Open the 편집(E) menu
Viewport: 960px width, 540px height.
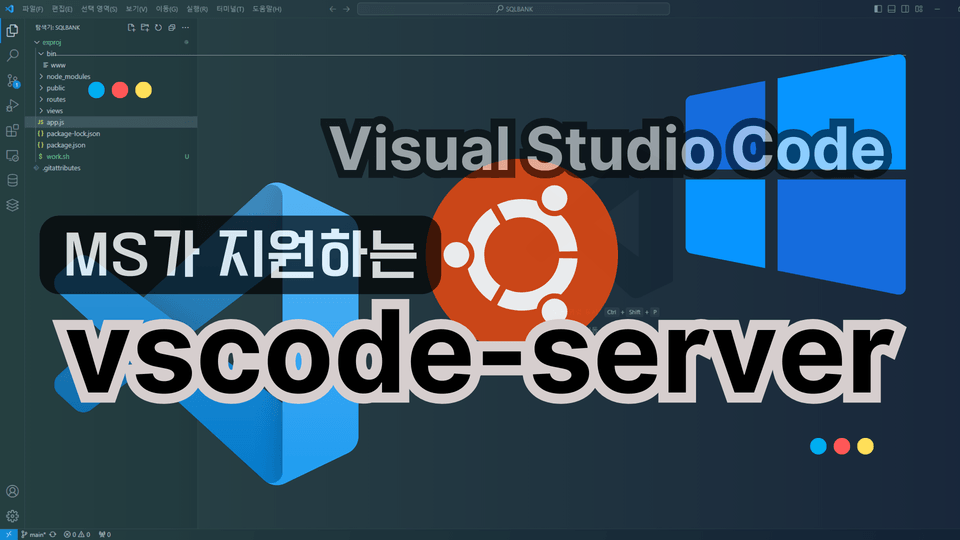[62, 9]
